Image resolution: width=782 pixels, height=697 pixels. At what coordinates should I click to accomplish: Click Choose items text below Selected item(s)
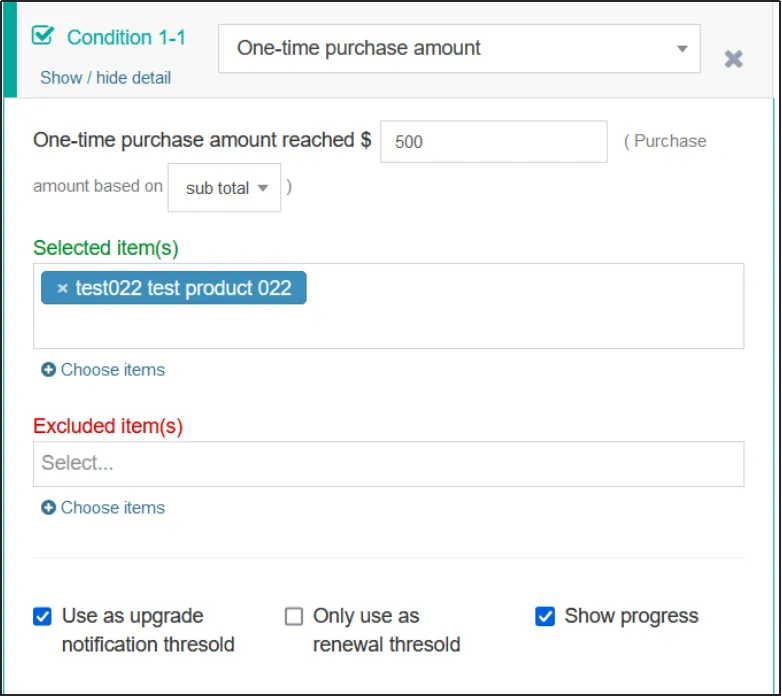click(112, 370)
